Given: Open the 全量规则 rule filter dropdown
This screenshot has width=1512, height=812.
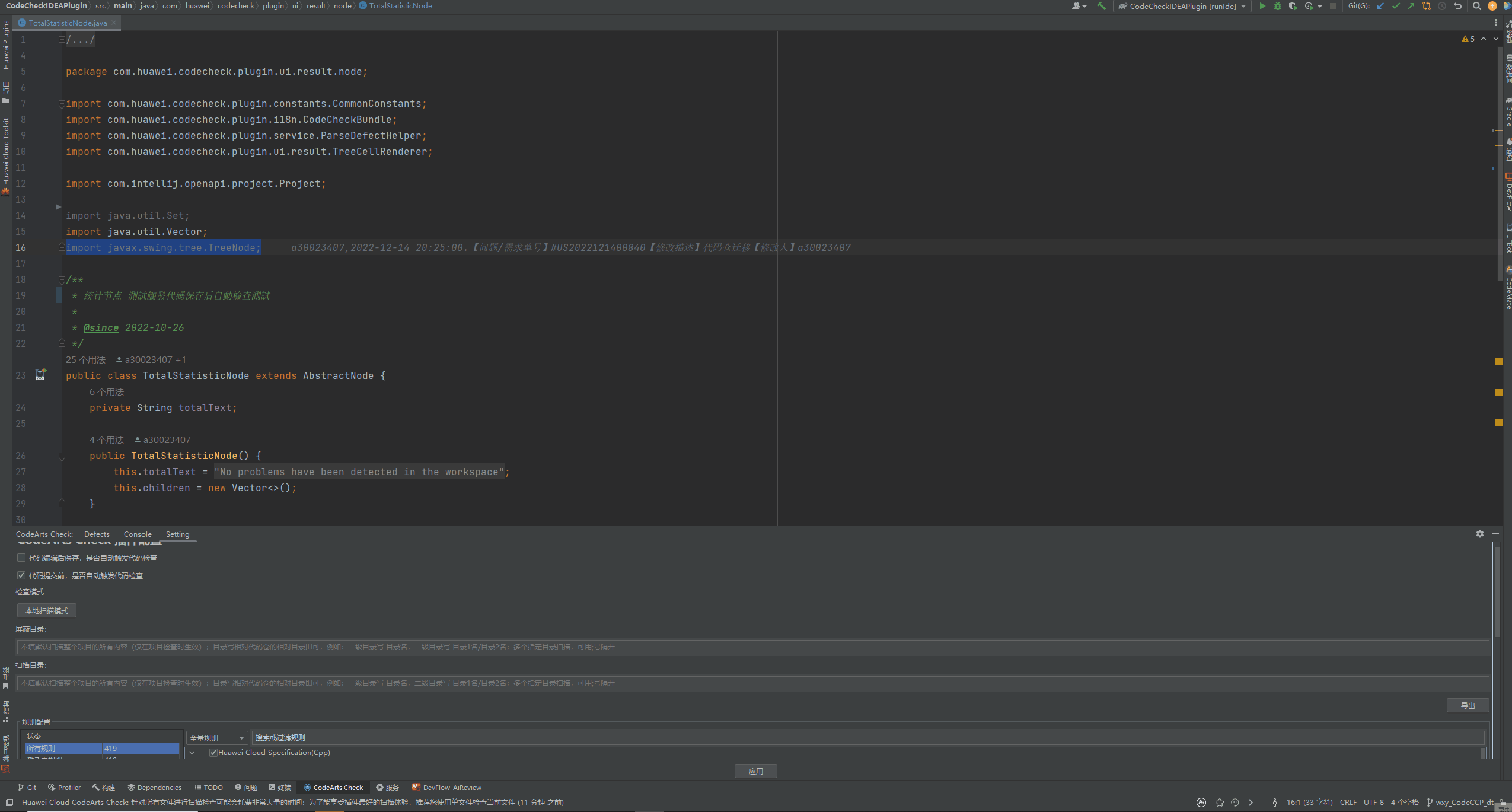Looking at the screenshot, I should click(x=216, y=738).
